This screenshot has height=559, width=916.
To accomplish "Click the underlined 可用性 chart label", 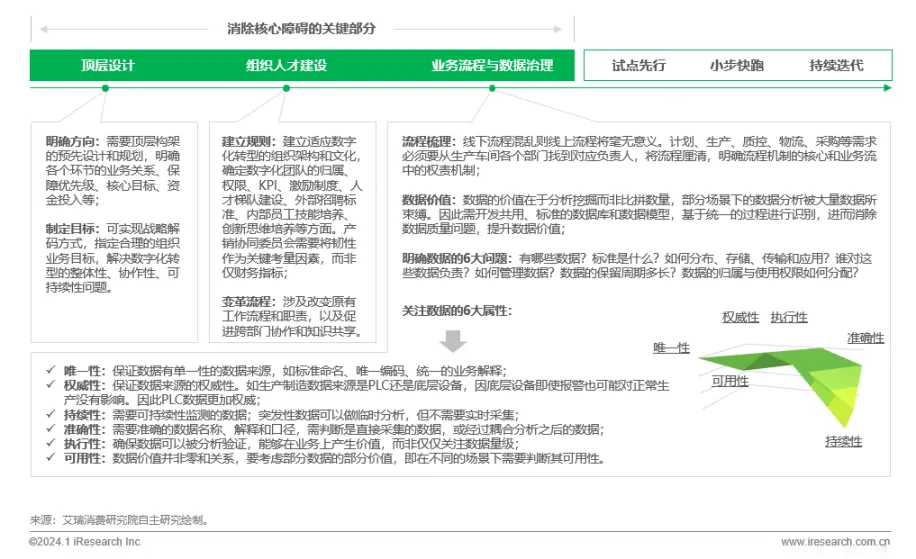I will click(x=730, y=381).
